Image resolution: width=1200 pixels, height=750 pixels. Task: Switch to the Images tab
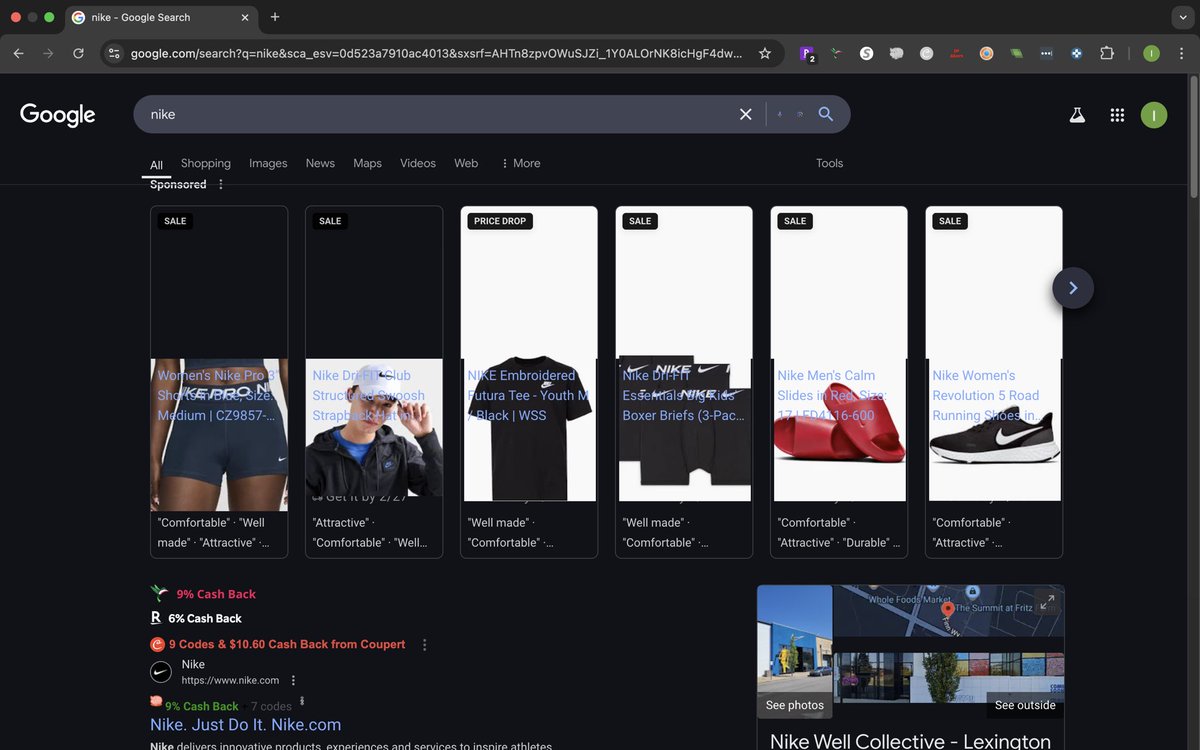pos(268,163)
